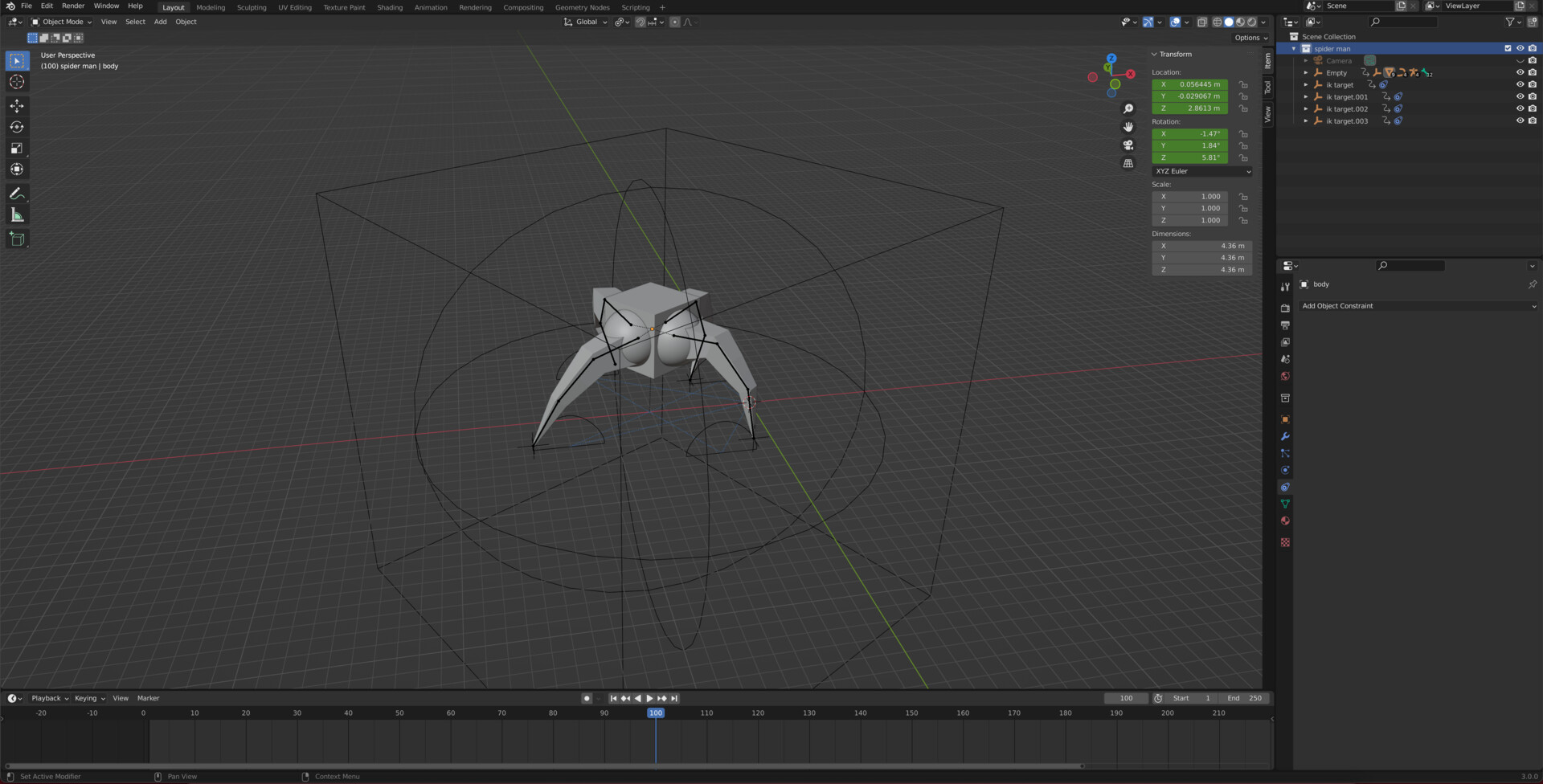Select the Rotate tool in toolbar
Screen dimensions: 1543x784
pyautogui.click(x=17, y=127)
